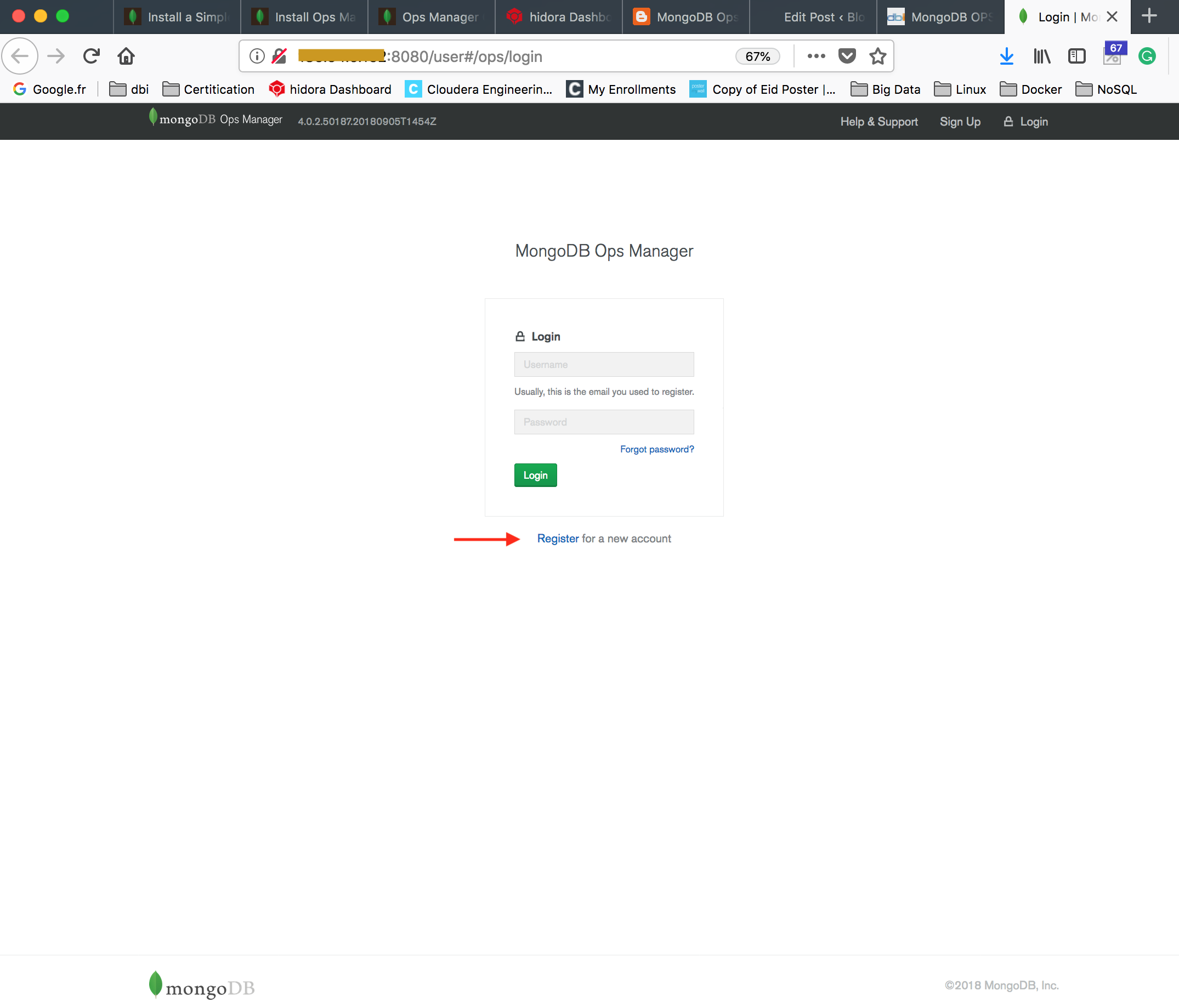Go to the browser home page
1179x1008 pixels.
[126, 56]
